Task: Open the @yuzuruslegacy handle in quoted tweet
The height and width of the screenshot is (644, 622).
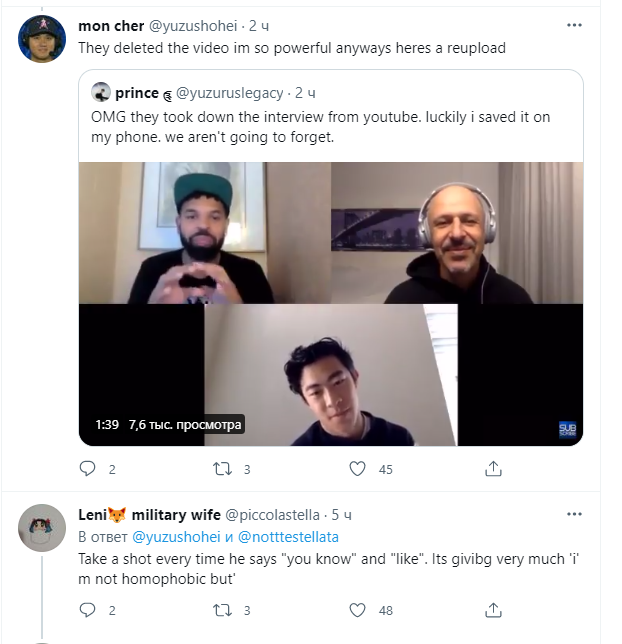Action: coord(230,93)
